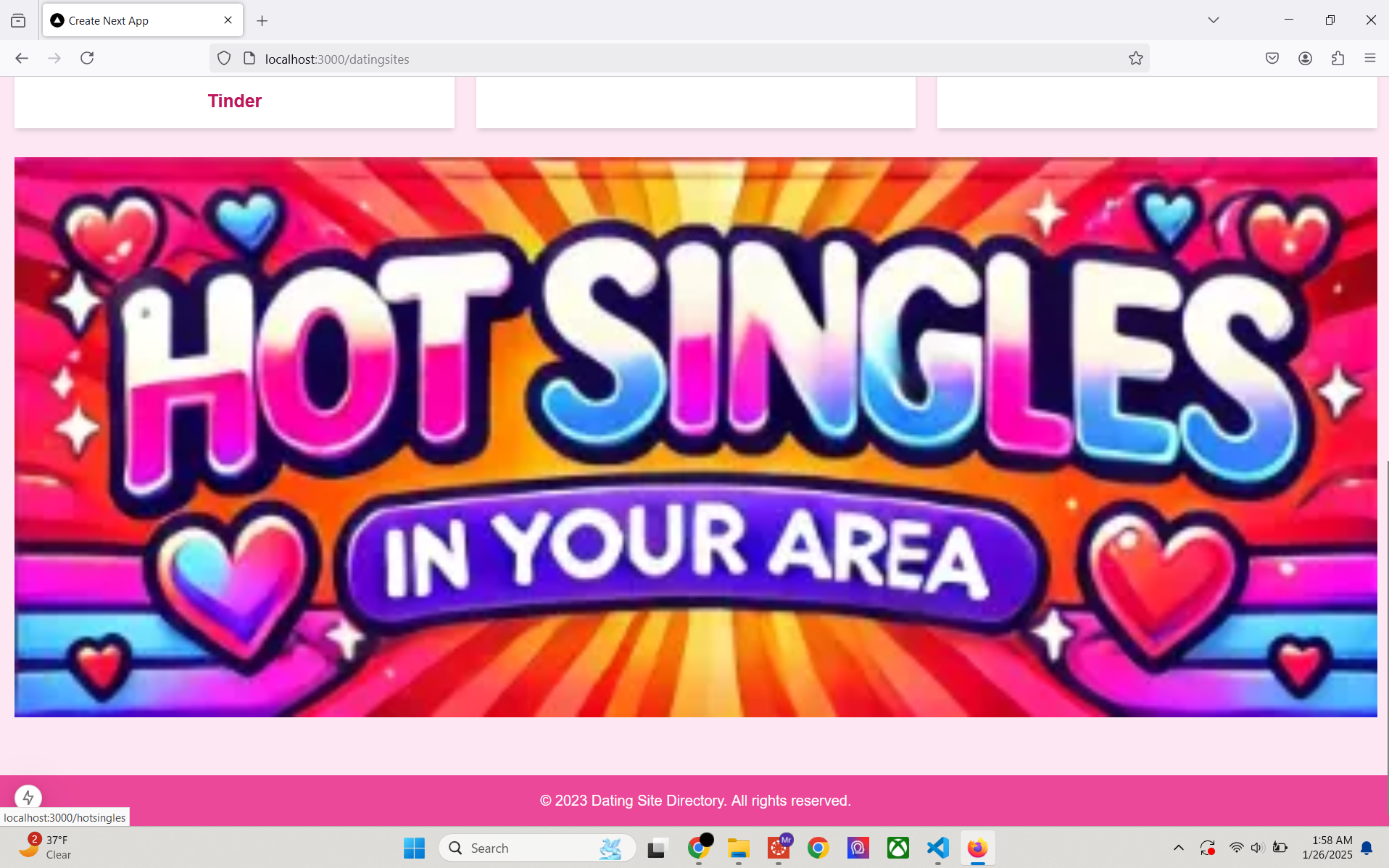Open the volume speaker control
Image resolution: width=1389 pixels, height=868 pixels.
pyautogui.click(x=1258, y=848)
